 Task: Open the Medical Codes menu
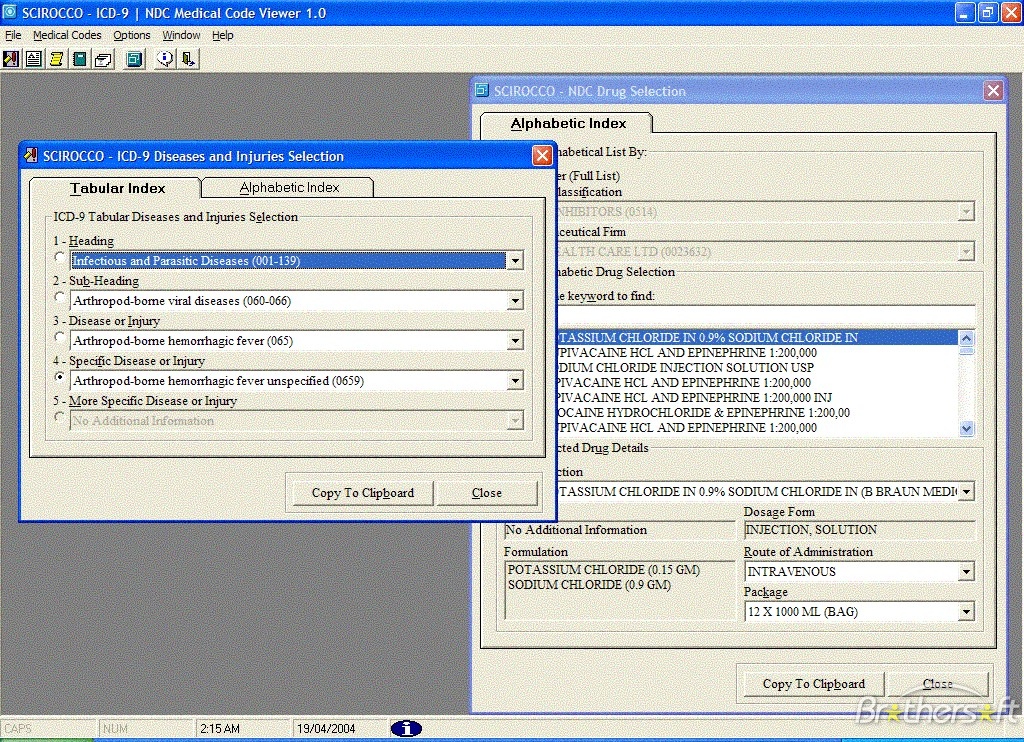point(67,35)
